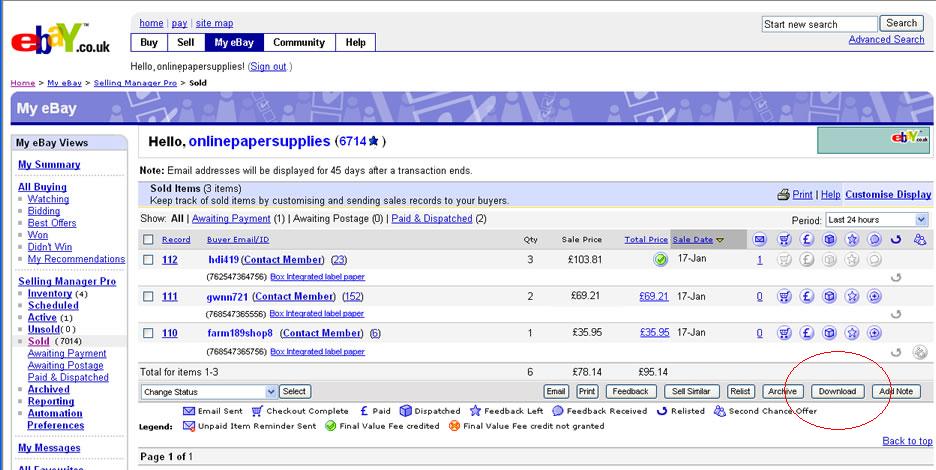This screenshot has width=936, height=470.
Task: Click the Feedback Received header icon
Action: pyautogui.click(x=875, y=239)
